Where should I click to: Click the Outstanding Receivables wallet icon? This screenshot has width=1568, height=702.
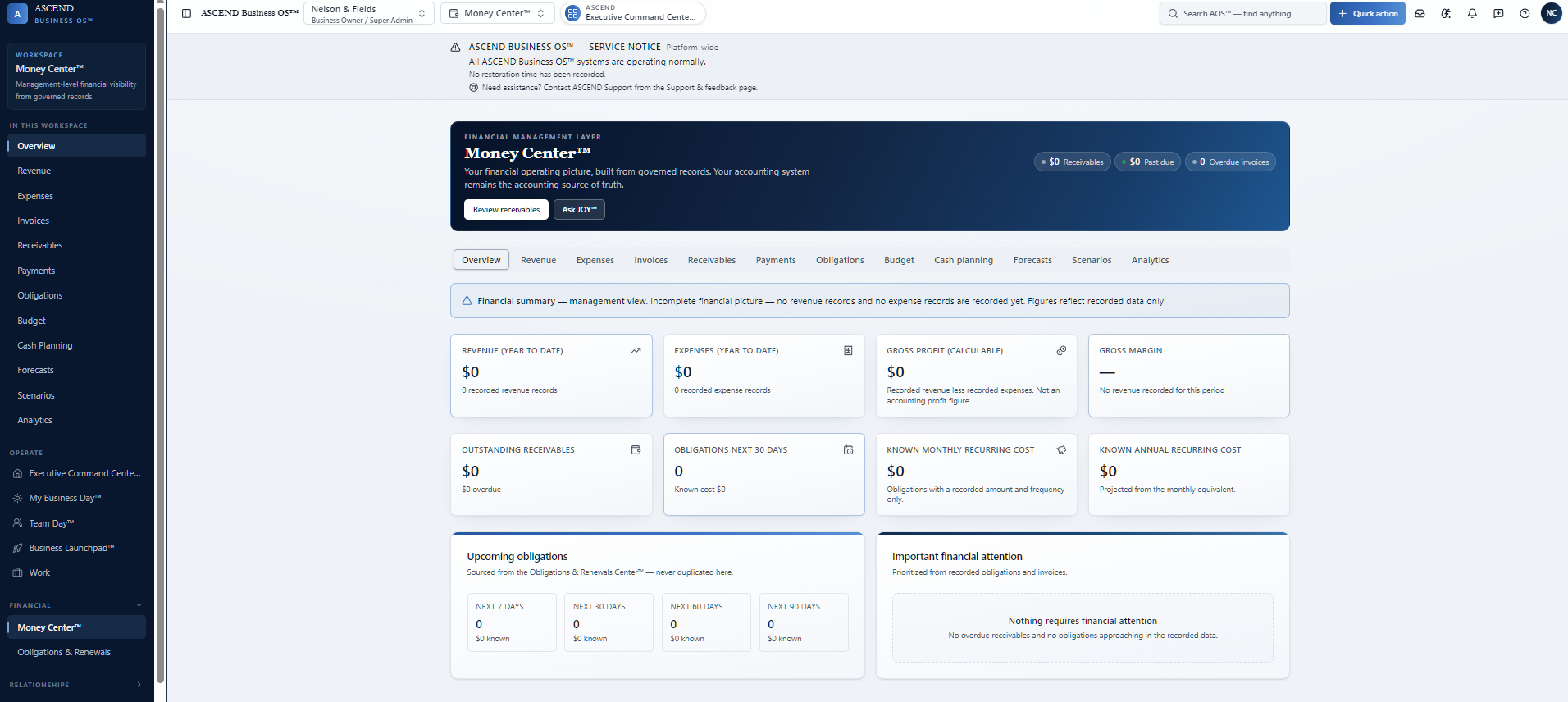click(x=636, y=449)
